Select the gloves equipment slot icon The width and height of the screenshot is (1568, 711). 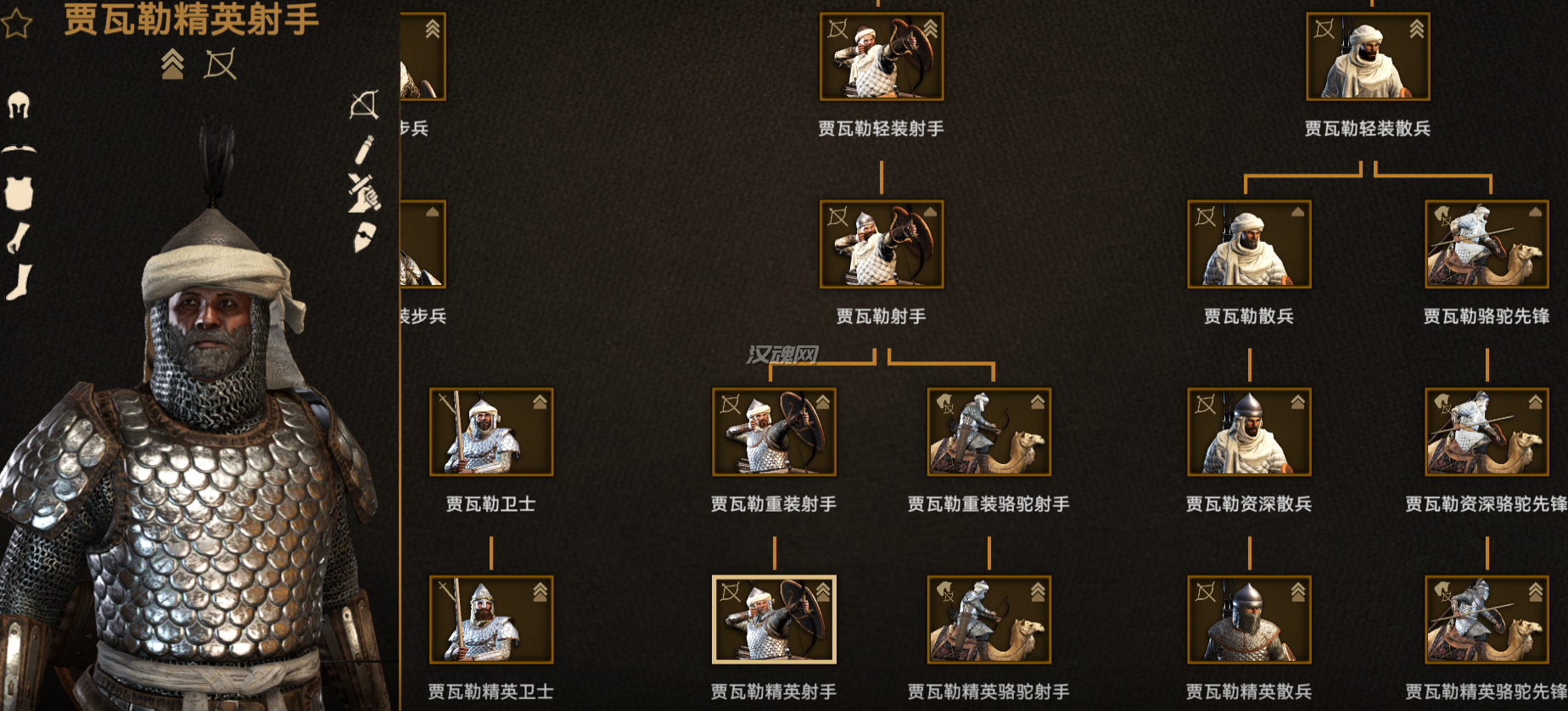click(x=19, y=238)
